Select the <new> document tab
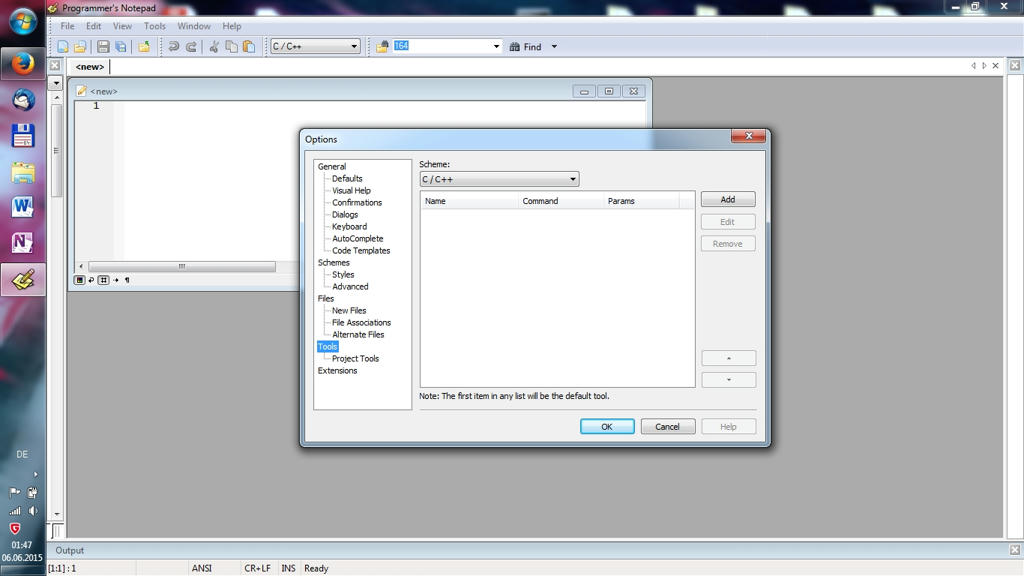Viewport: 1024px width, 576px height. [89, 67]
